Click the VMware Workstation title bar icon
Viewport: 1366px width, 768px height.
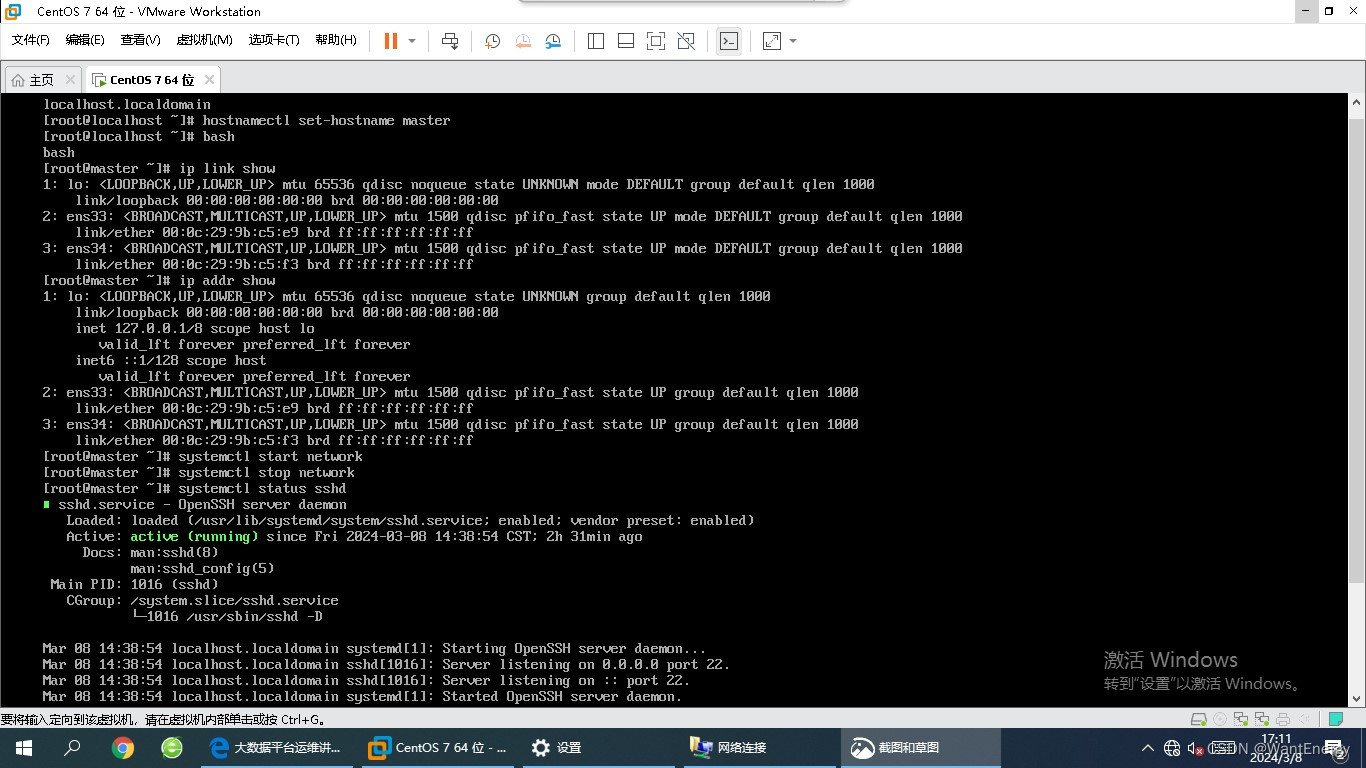coord(13,12)
